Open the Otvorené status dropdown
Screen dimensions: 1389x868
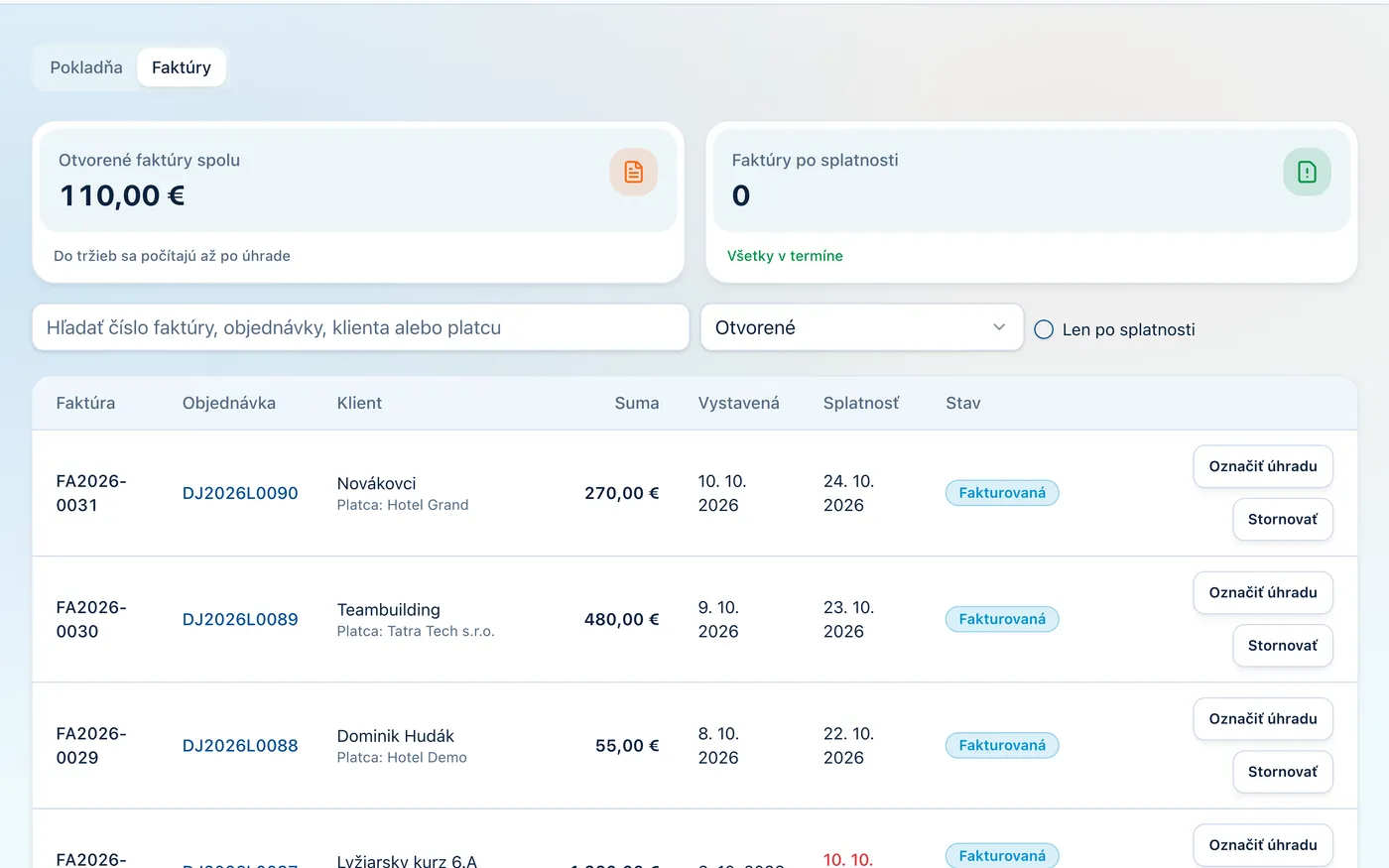pos(861,327)
